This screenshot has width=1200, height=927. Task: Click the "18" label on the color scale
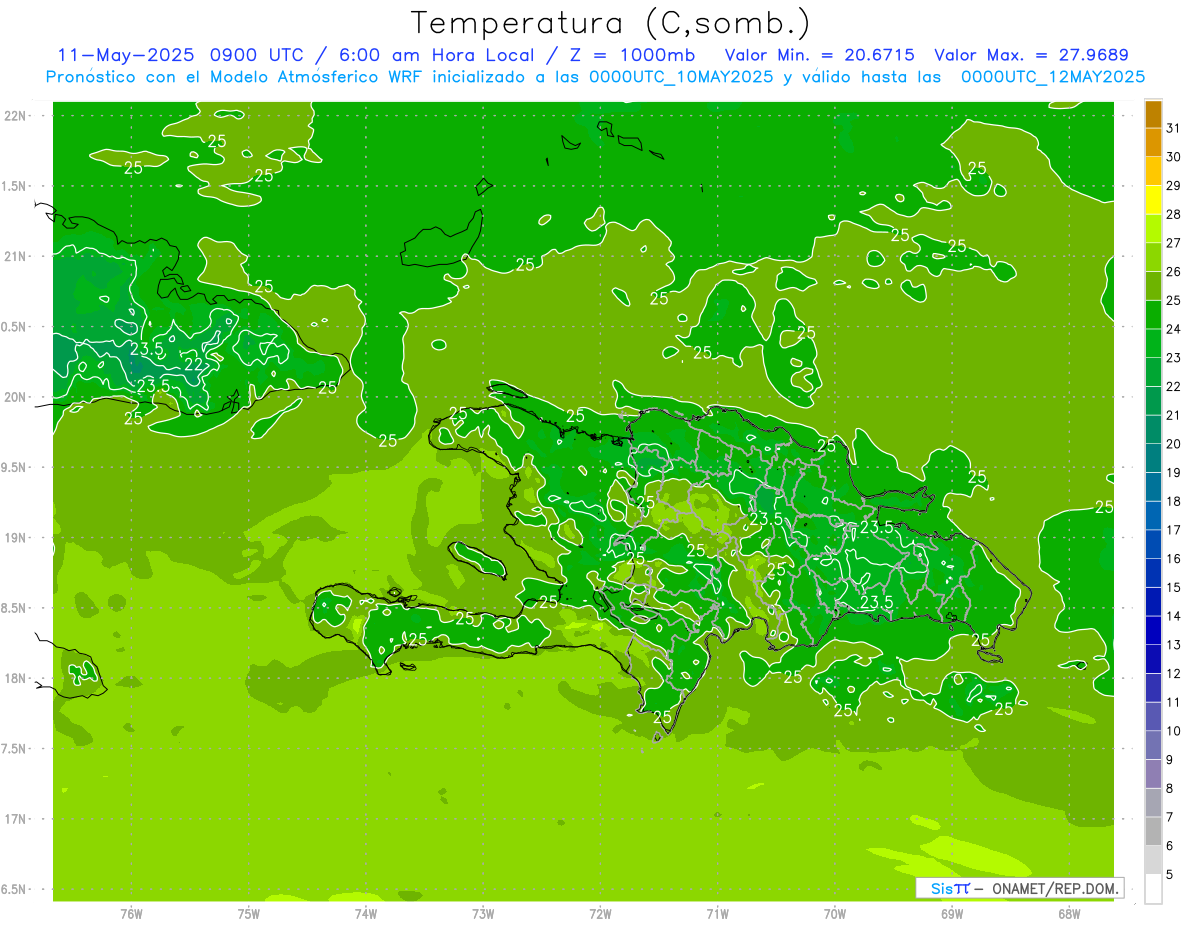(x=1173, y=501)
